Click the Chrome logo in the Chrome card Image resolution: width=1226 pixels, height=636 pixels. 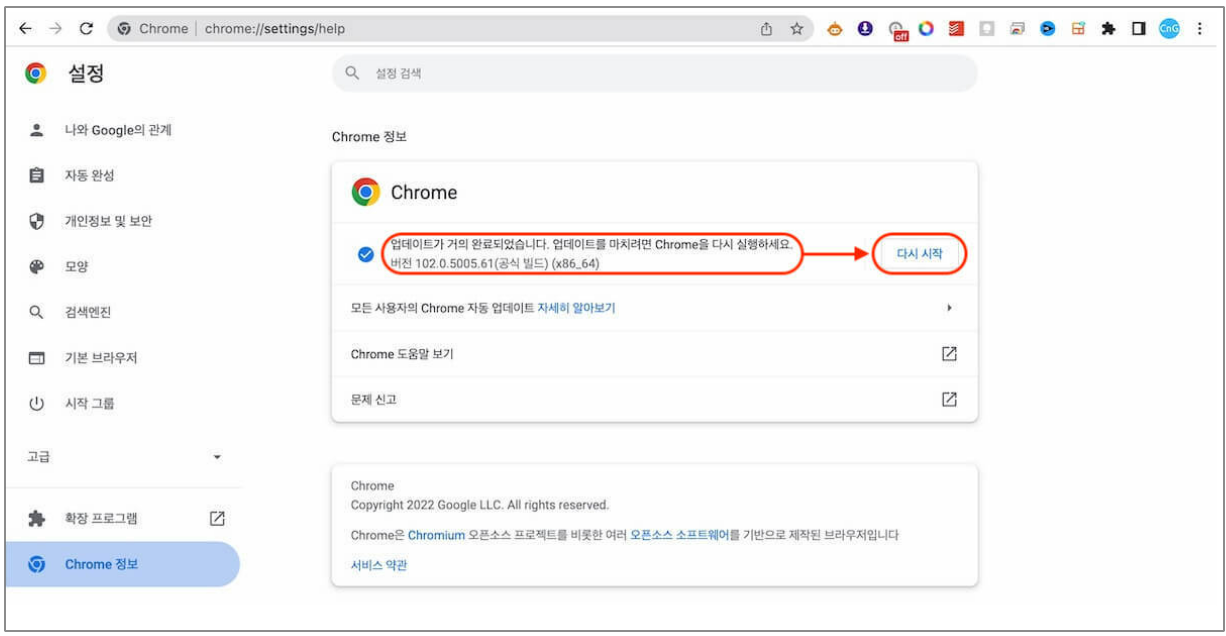pos(366,192)
